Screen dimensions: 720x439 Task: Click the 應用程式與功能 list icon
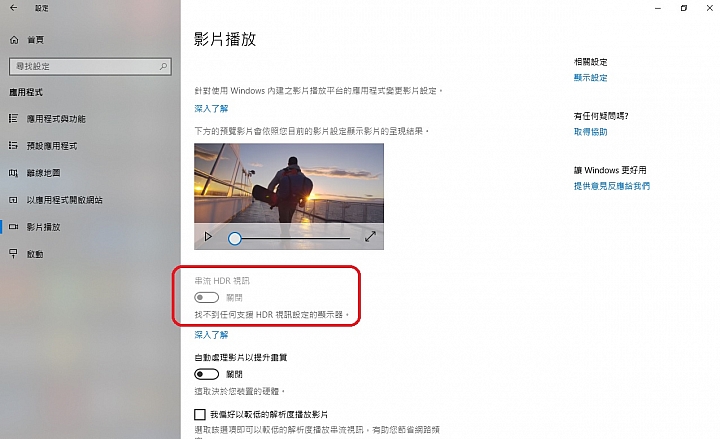[13, 118]
